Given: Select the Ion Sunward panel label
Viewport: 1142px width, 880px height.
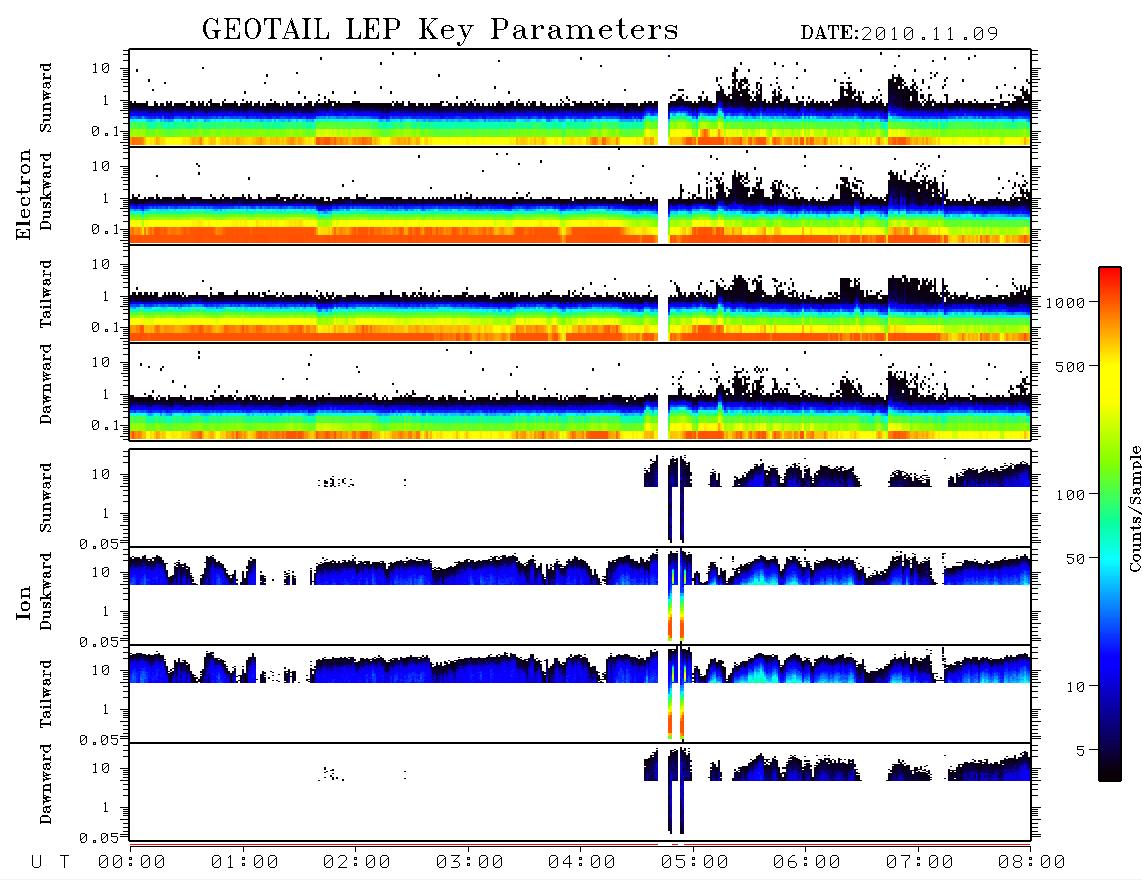Looking at the screenshot, I should (x=46, y=497).
